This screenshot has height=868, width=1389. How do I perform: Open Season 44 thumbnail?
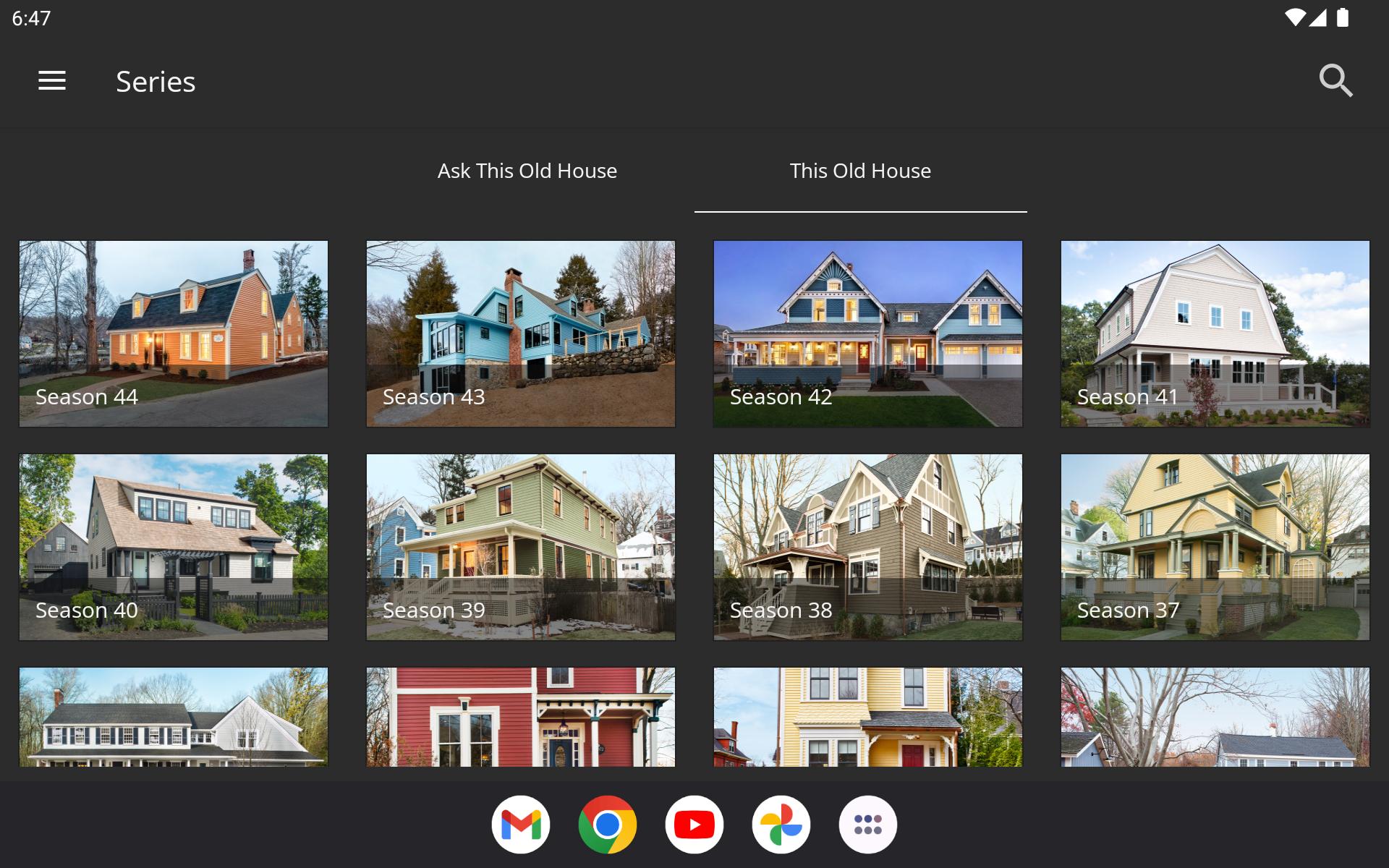(174, 333)
